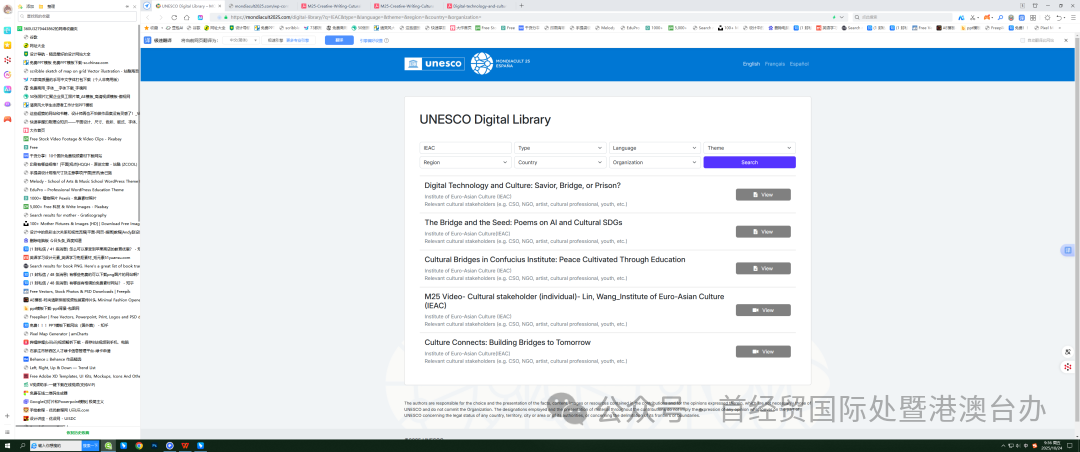Screen dimensions: 1080x452
Task: Click the plus icon at sidebar bottom
Action: coord(8,416)
